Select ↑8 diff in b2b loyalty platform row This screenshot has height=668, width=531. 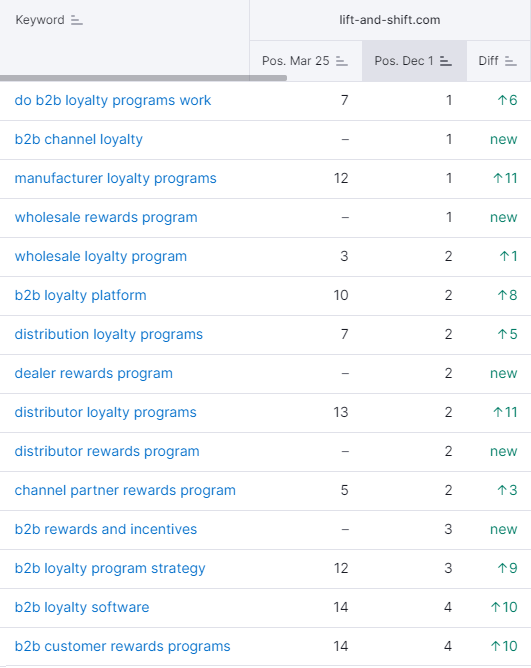[x=507, y=295]
